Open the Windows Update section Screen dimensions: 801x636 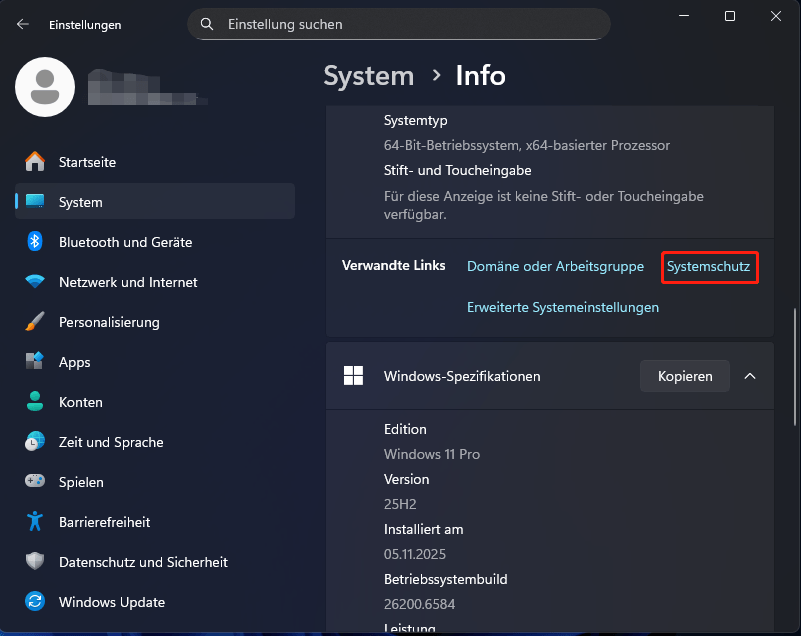point(155,601)
